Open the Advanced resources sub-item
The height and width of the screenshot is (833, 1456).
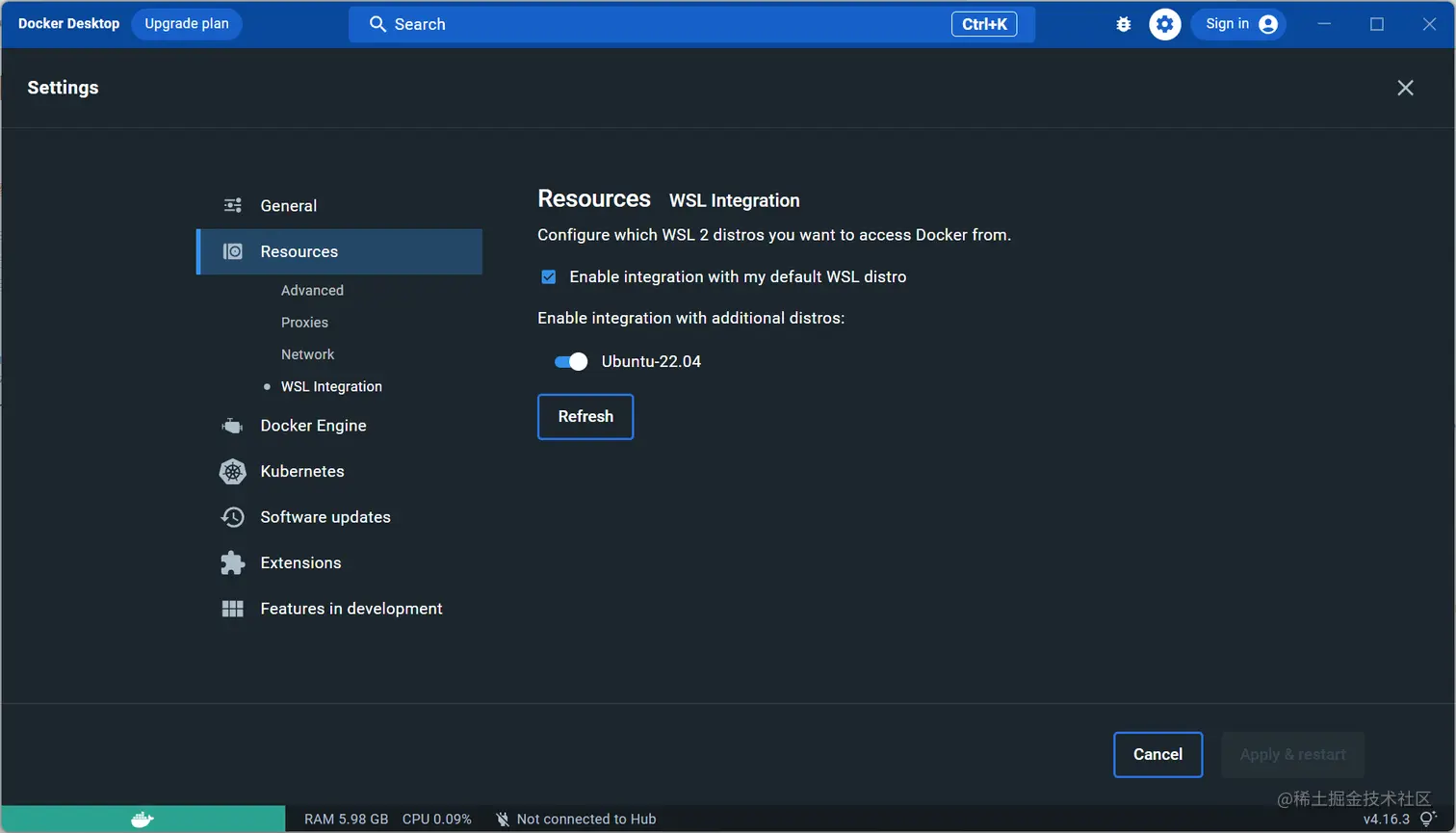(x=312, y=290)
